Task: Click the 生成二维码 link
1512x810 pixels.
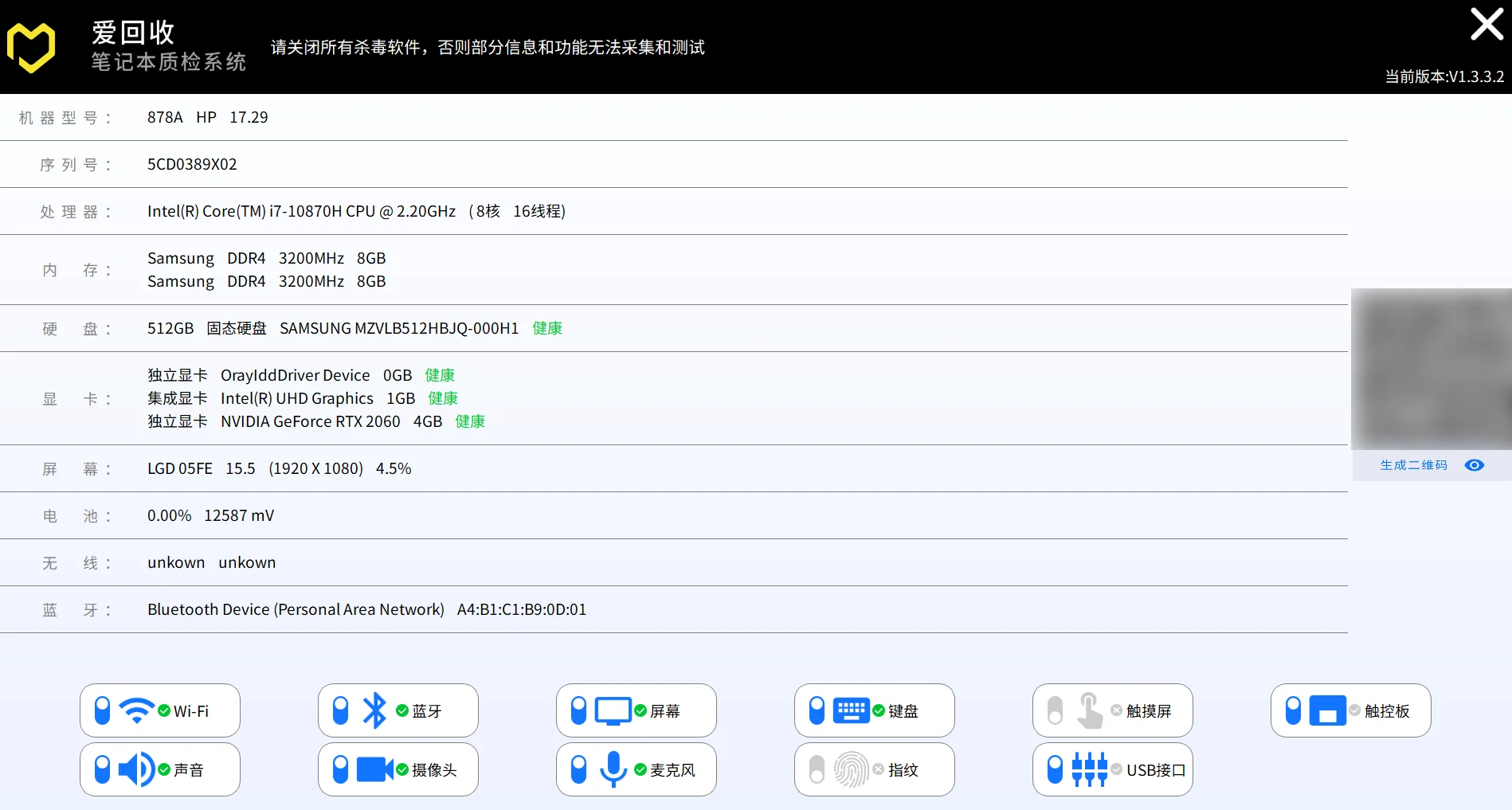Action: point(1414,465)
